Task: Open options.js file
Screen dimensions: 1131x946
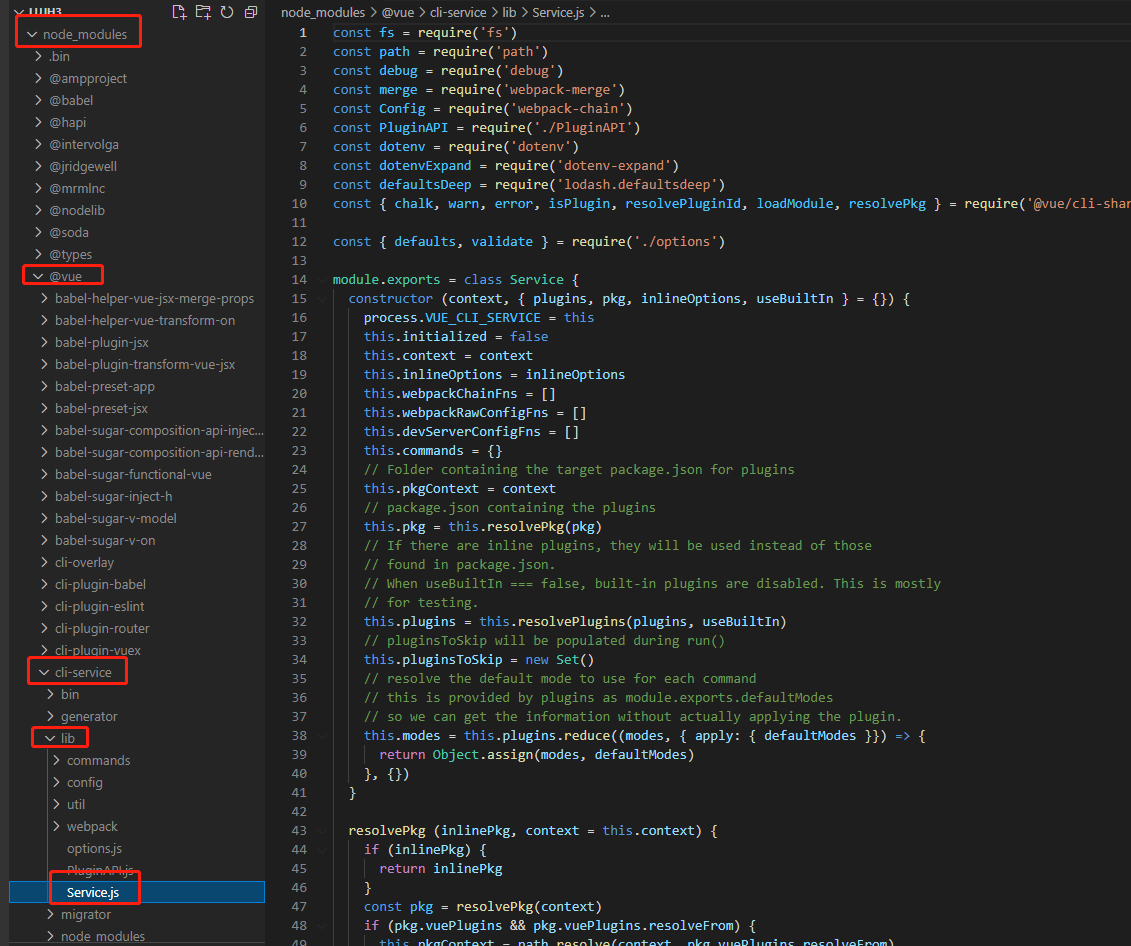Action: 94,848
